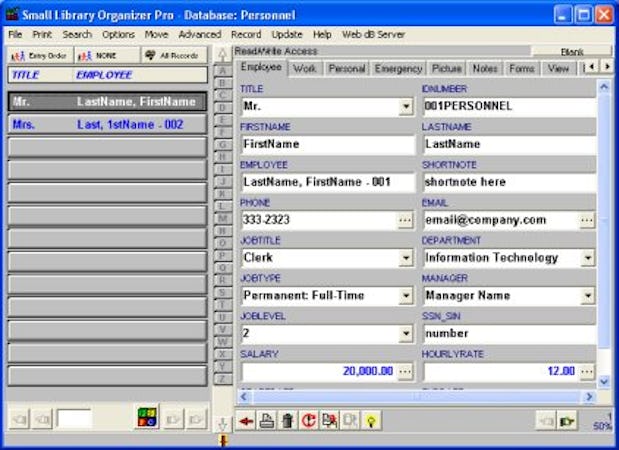Viewport: 619px width, 450px height.
Task: Open the Search menu
Action: pos(77,34)
